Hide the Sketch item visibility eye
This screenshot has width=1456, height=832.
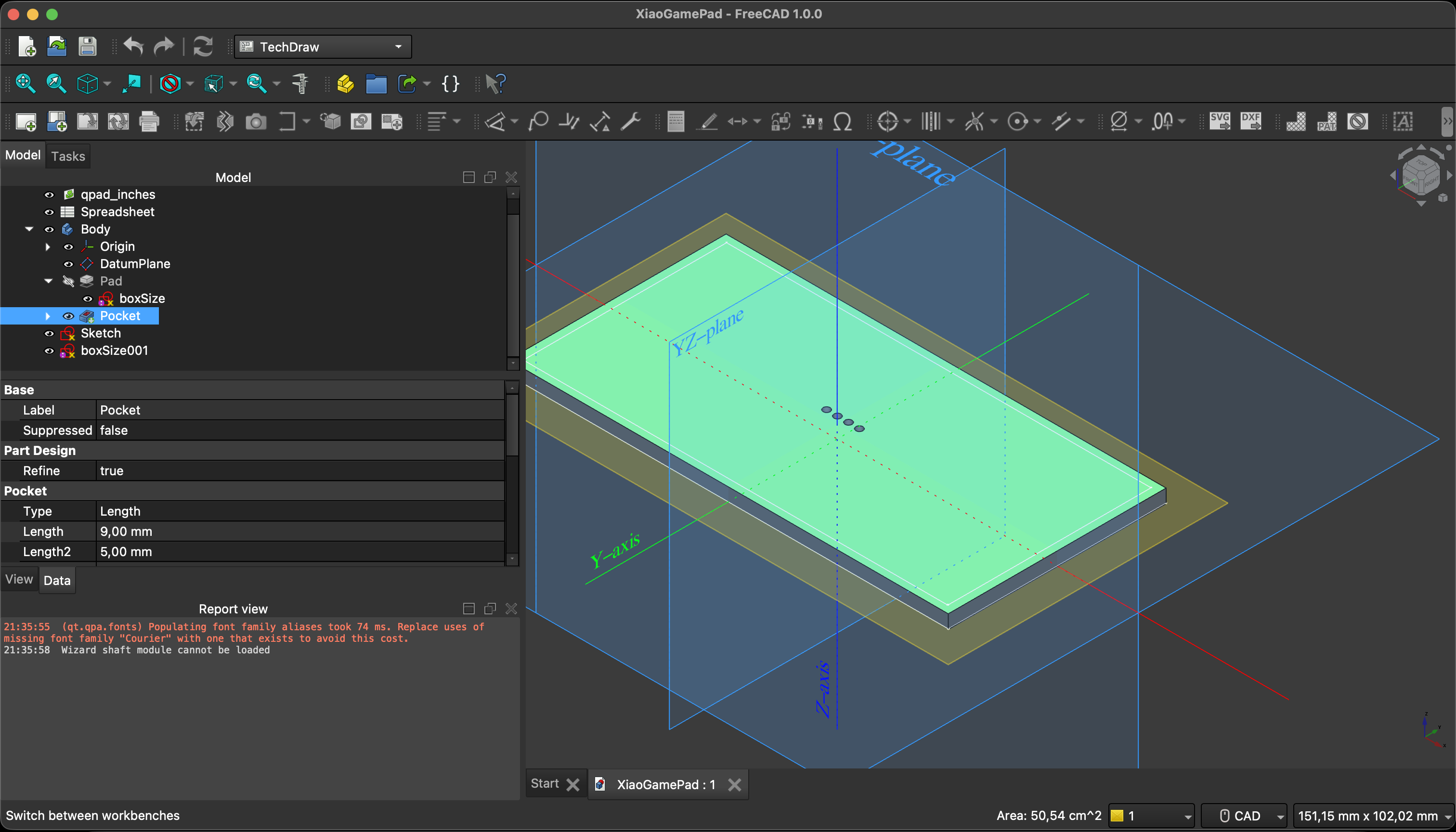click(x=49, y=333)
